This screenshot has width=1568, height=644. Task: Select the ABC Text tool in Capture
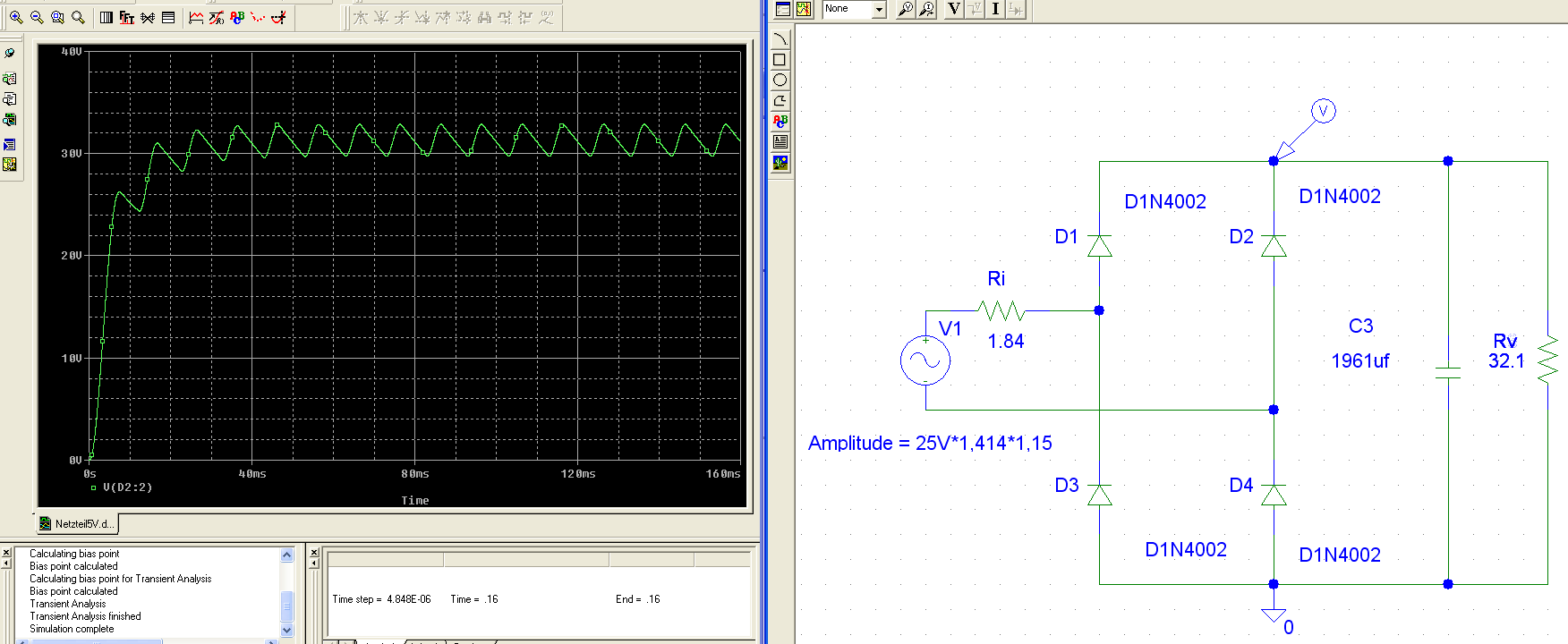click(780, 122)
